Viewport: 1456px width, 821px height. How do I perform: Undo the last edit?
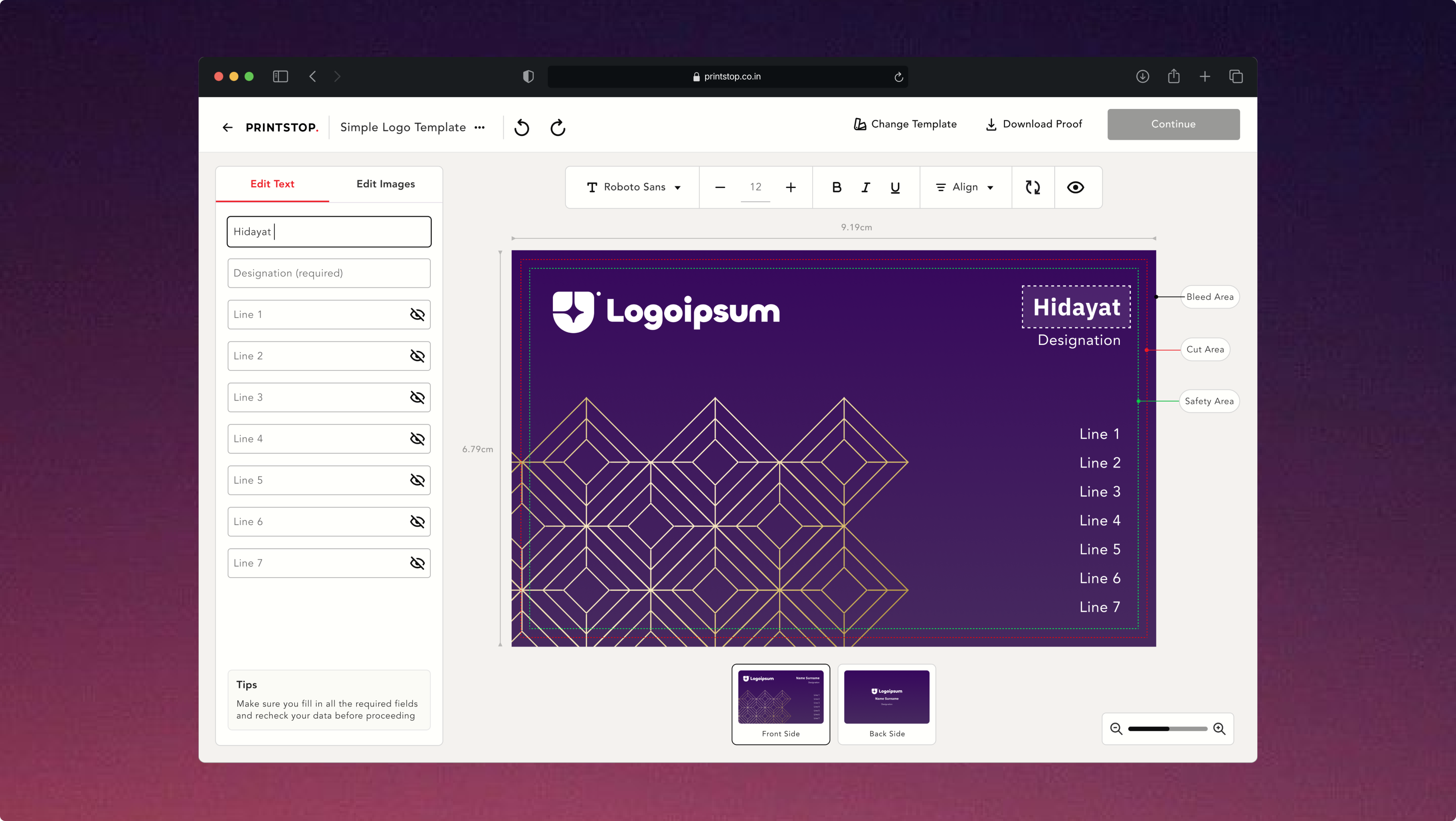522,127
